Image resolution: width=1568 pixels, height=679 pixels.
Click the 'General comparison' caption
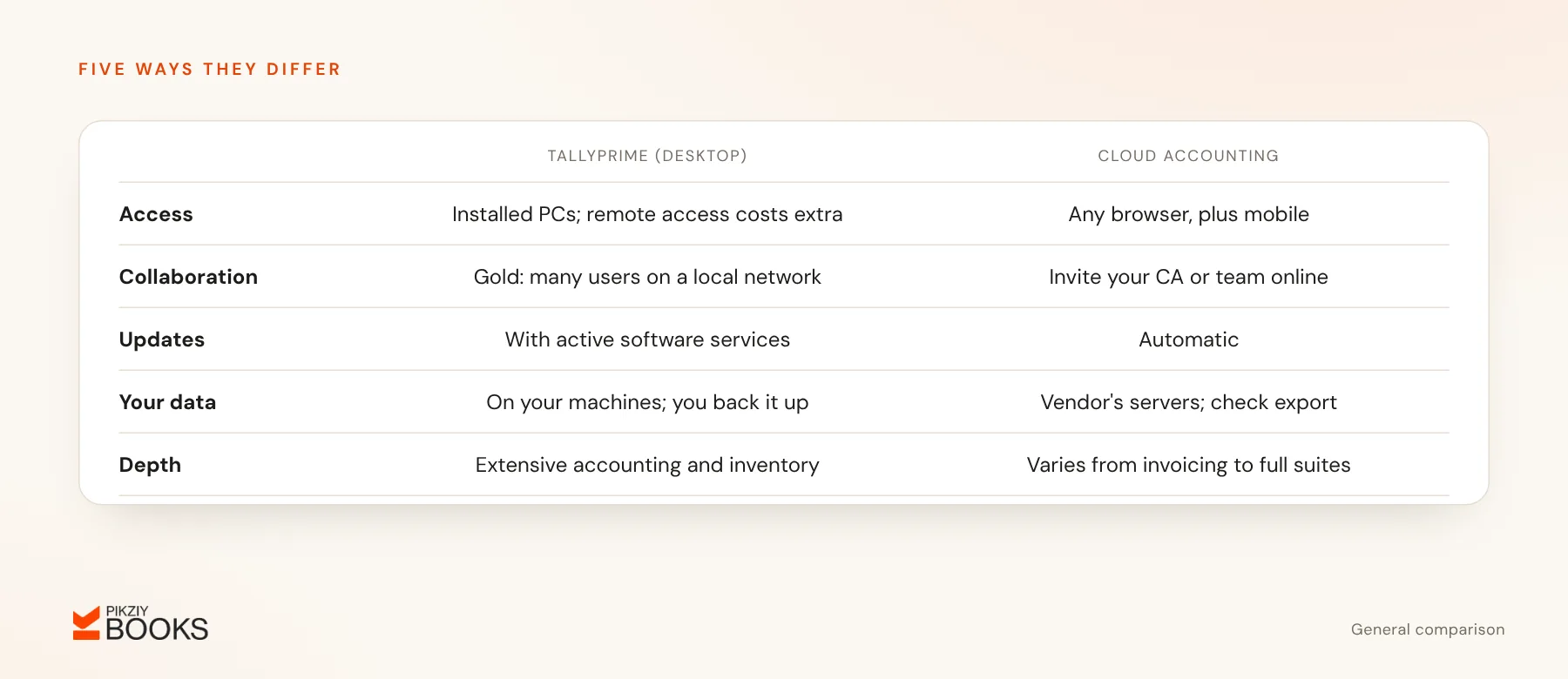click(x=1428, y=629)
